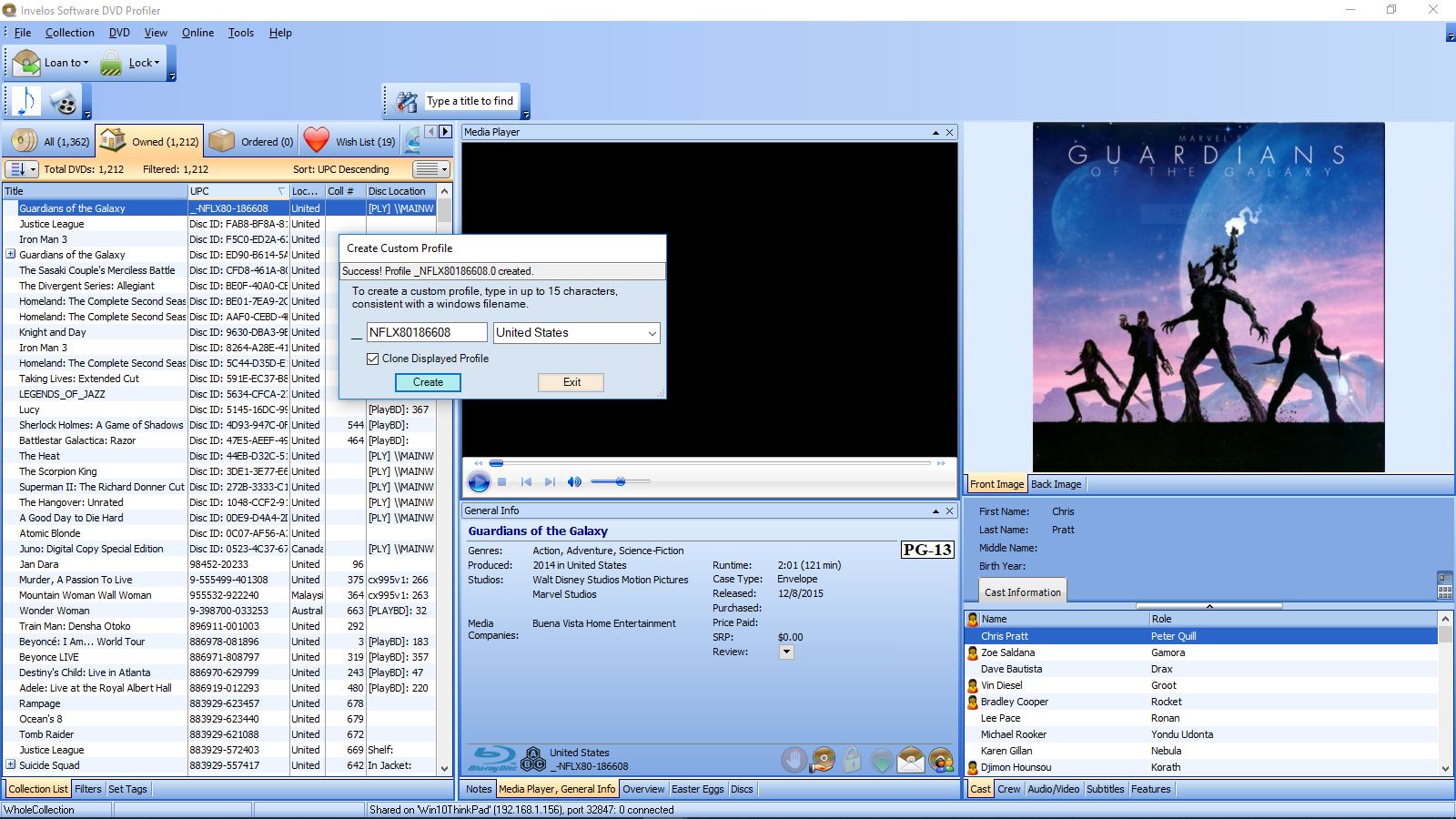
Task: Switch to the Wish List (19) tab
Action: point(349,141)
